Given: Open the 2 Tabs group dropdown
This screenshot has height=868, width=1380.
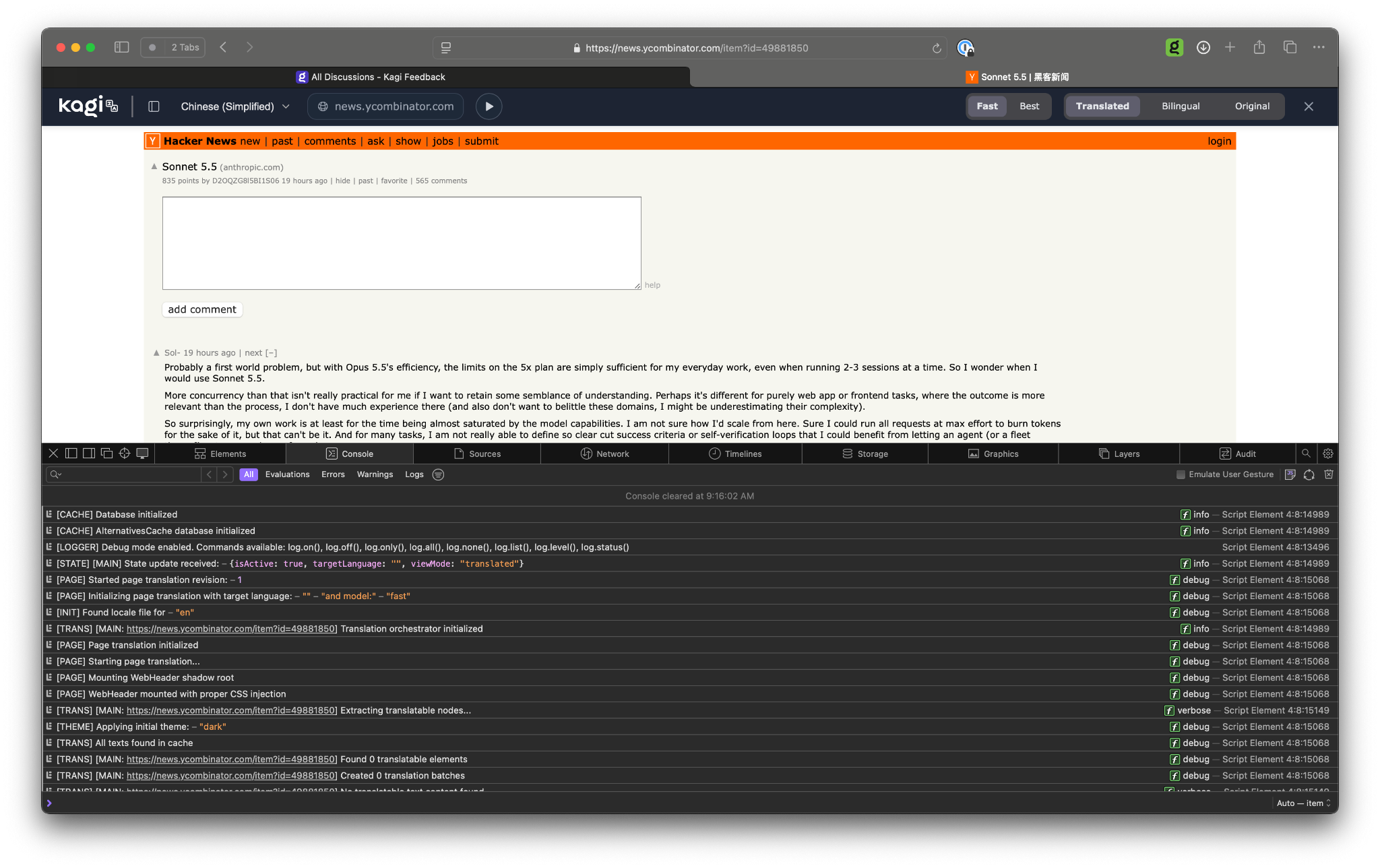Looking at the screenshot, I should click(x=173, y=47).
